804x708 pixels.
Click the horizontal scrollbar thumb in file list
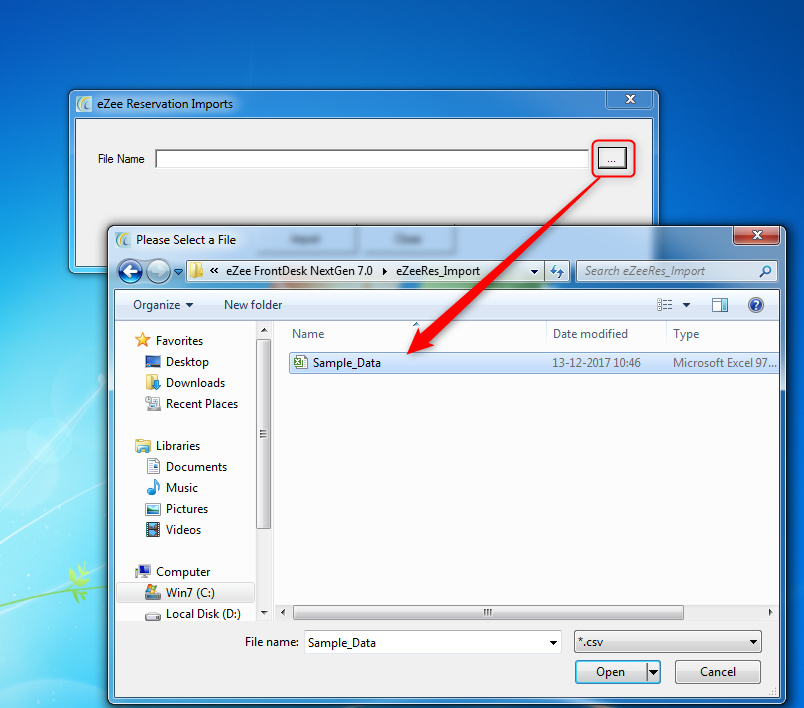click(488, 613)
